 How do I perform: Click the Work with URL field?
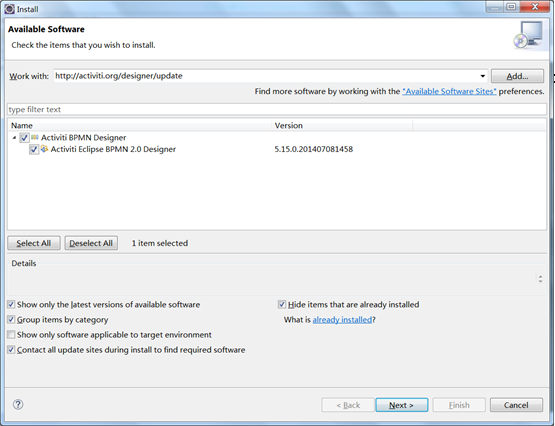[x=266, y=76]
